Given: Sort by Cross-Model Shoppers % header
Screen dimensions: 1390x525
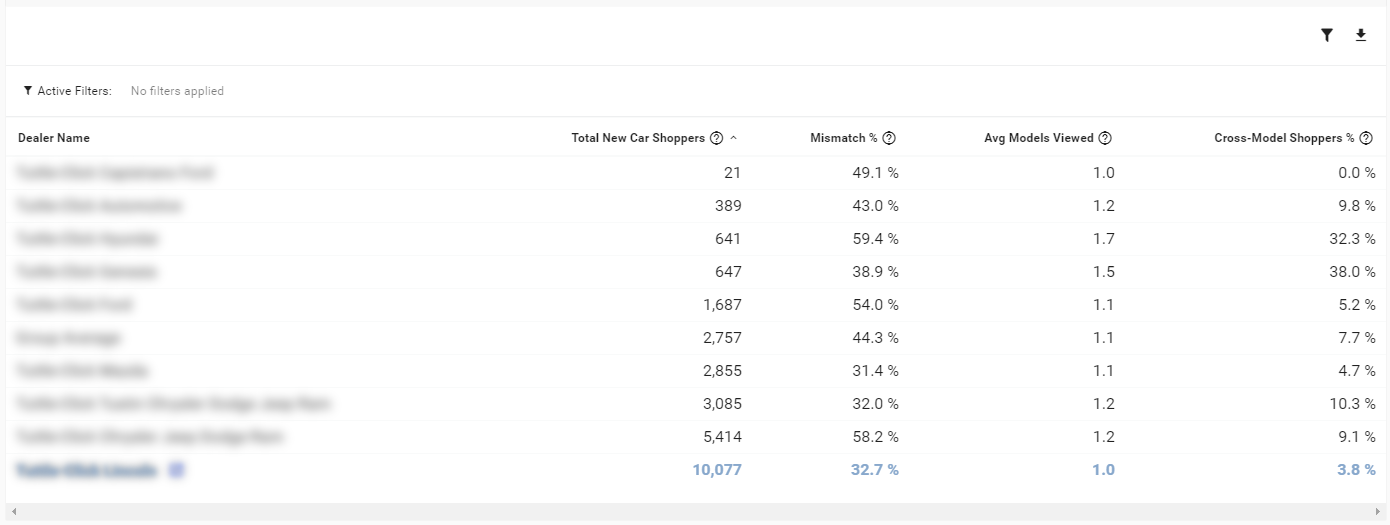Looking at the screenshot, I should (x=1284, y=138).
